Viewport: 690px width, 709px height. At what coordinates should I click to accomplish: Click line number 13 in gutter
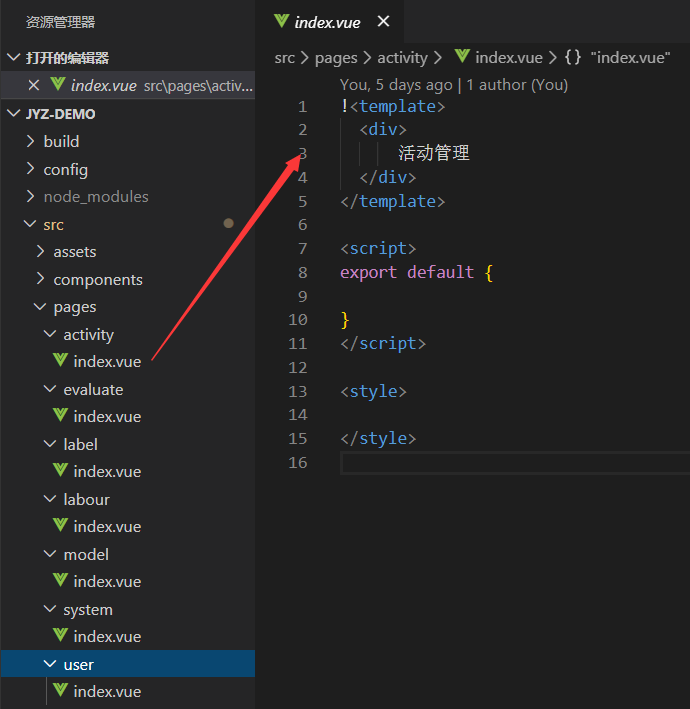coord(298,391)
